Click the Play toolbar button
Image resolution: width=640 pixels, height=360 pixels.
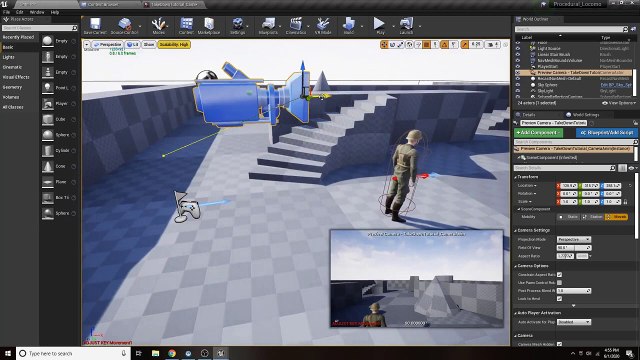point(380,26)
